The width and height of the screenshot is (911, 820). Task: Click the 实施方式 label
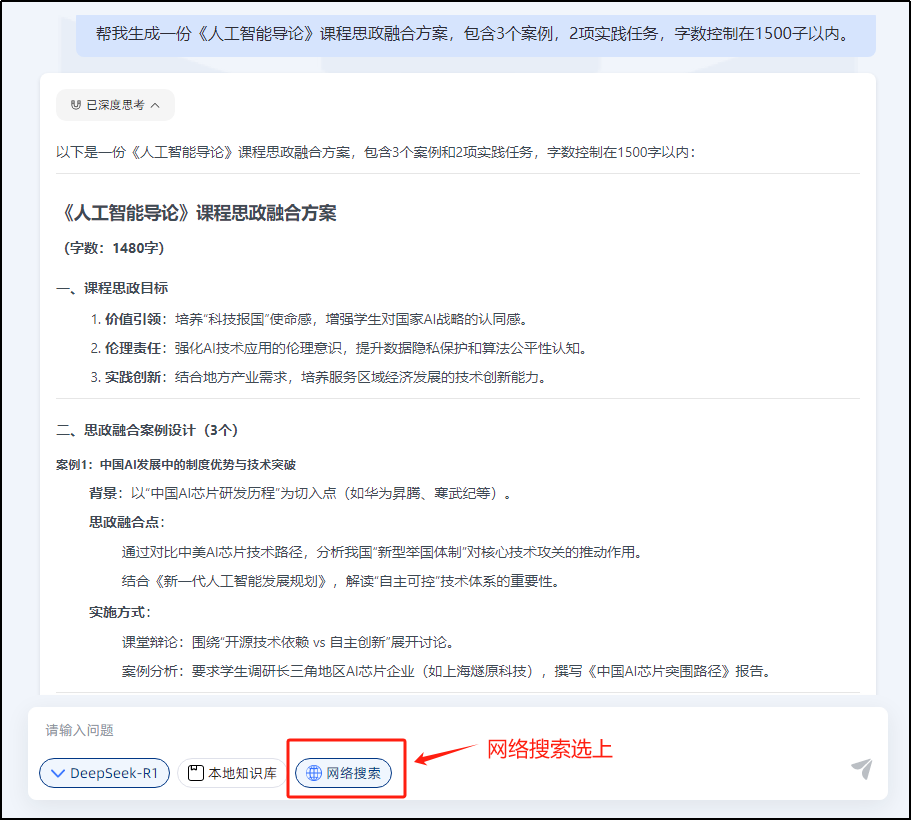point(120,613)
